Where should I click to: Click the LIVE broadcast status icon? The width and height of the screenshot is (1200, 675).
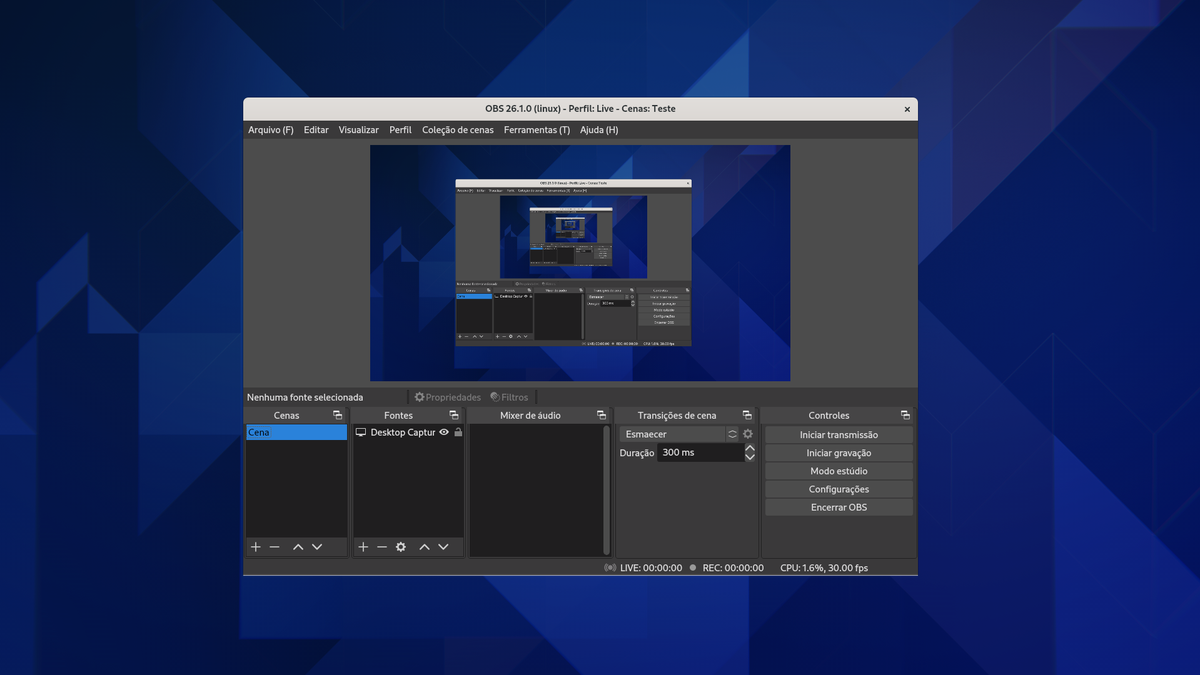click(610, 567)
